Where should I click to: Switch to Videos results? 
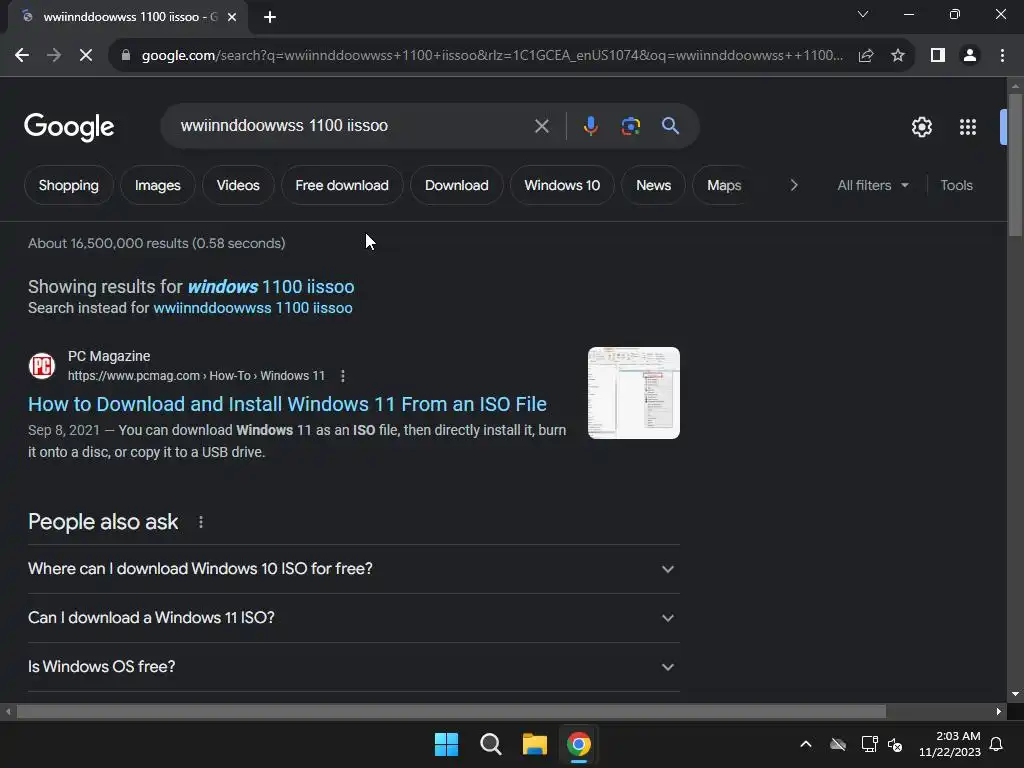click(x=238, y=185)
